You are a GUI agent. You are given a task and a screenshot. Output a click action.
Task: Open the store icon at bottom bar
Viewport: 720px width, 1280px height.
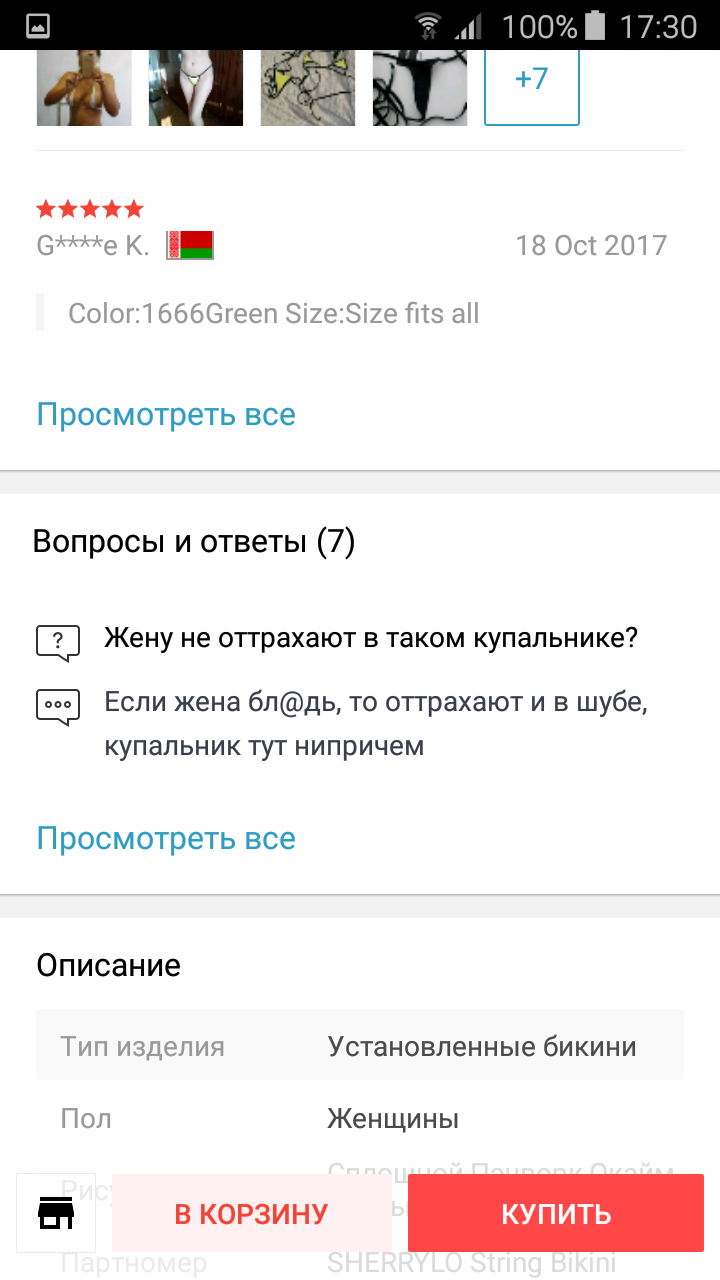click(56, 1213)
